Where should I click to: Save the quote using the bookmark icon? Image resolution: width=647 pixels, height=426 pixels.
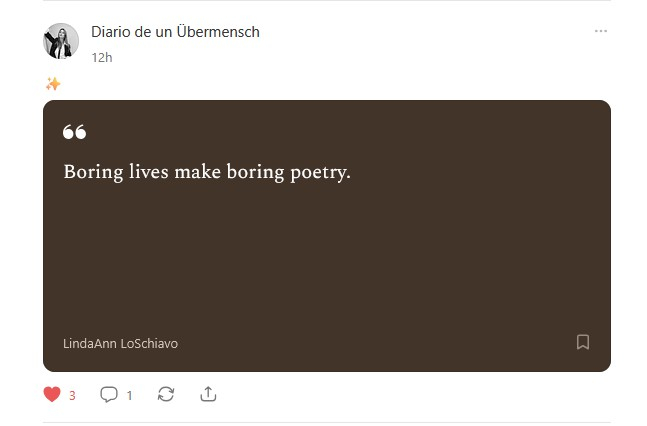click(583, 342)
